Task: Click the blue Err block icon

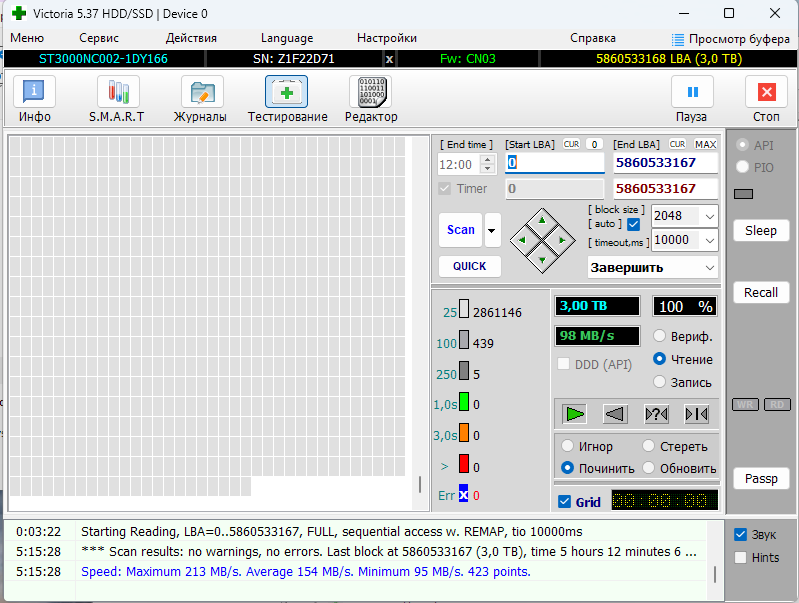Action: pyautogui.click(x=463, y=493)
